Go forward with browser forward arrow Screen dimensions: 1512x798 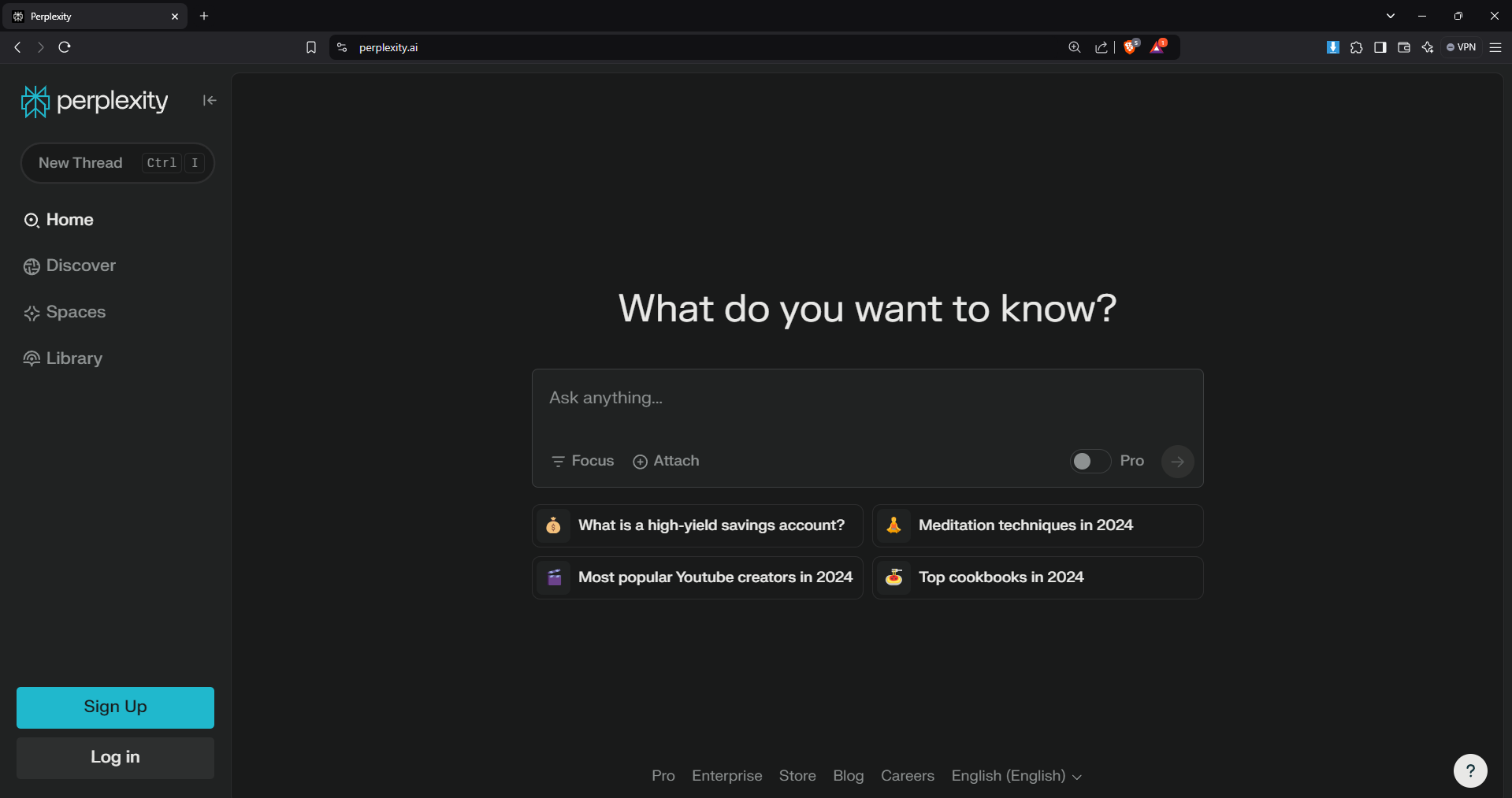[x=41, y=47]
